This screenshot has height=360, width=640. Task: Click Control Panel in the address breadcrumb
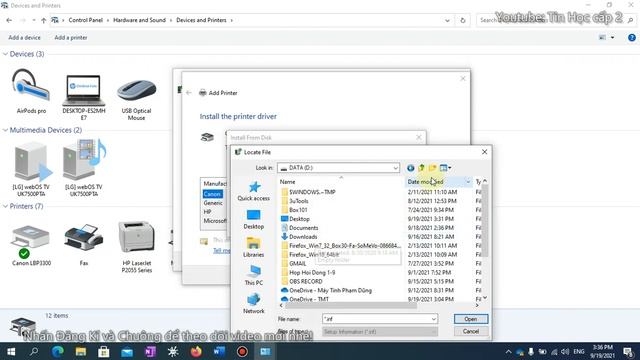pyautogui.click(x=85, y=20)
